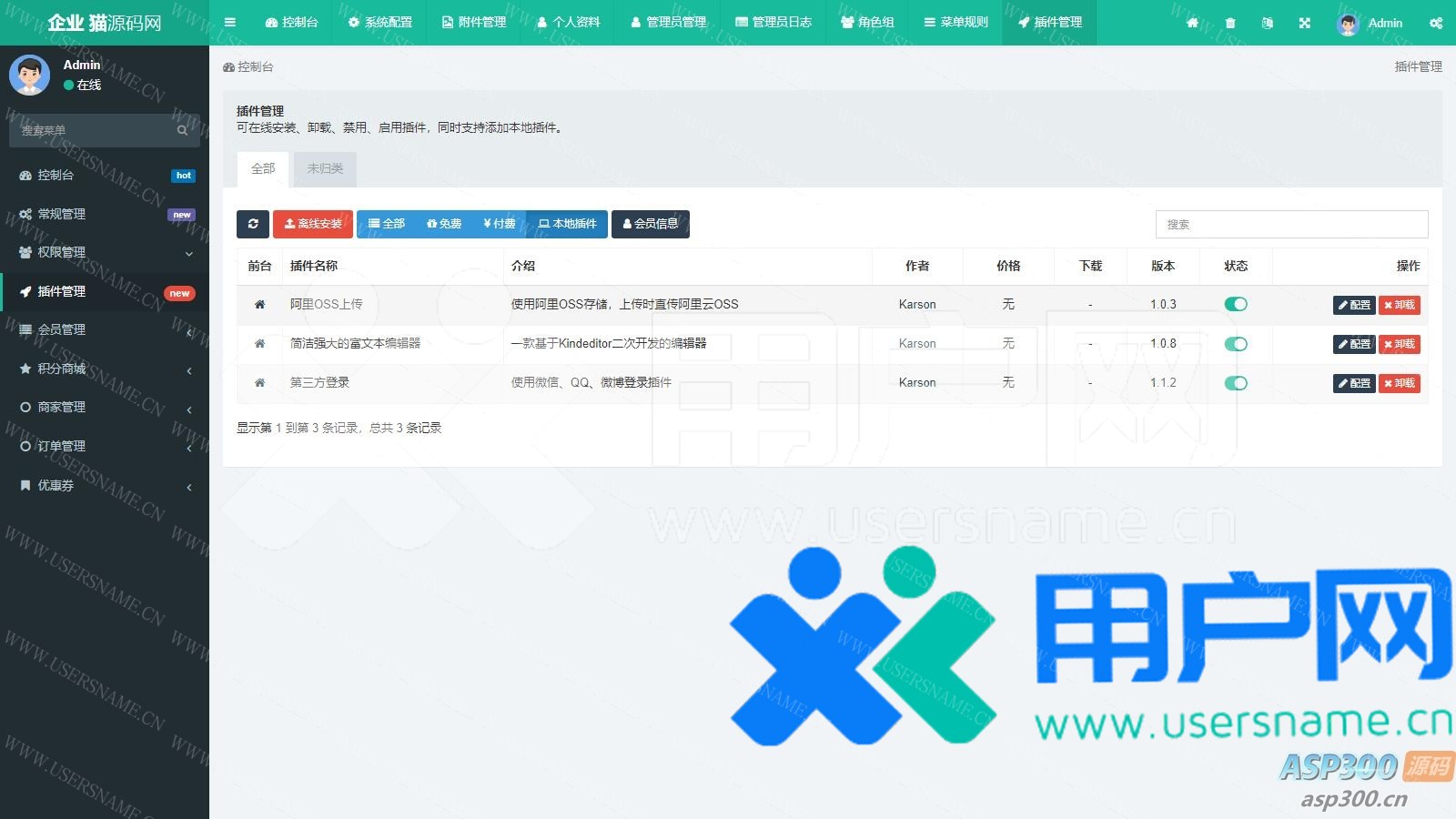The image size is (1456, 819).
Task: Click the refresh button in plugin toolbar
Action: tap(253, 224)
